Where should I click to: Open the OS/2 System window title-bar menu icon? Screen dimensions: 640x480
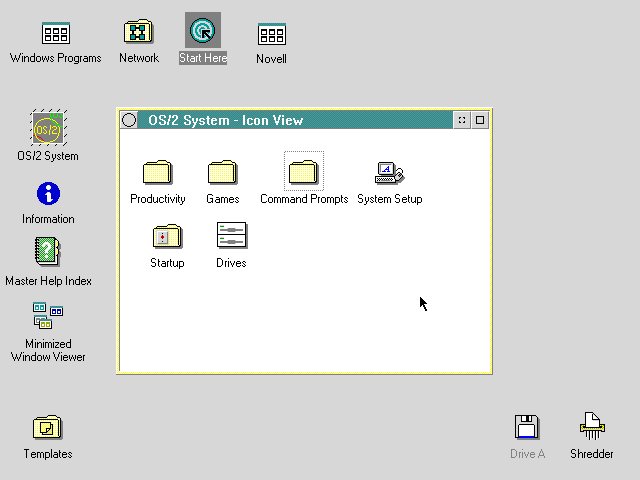click(129, 120)
